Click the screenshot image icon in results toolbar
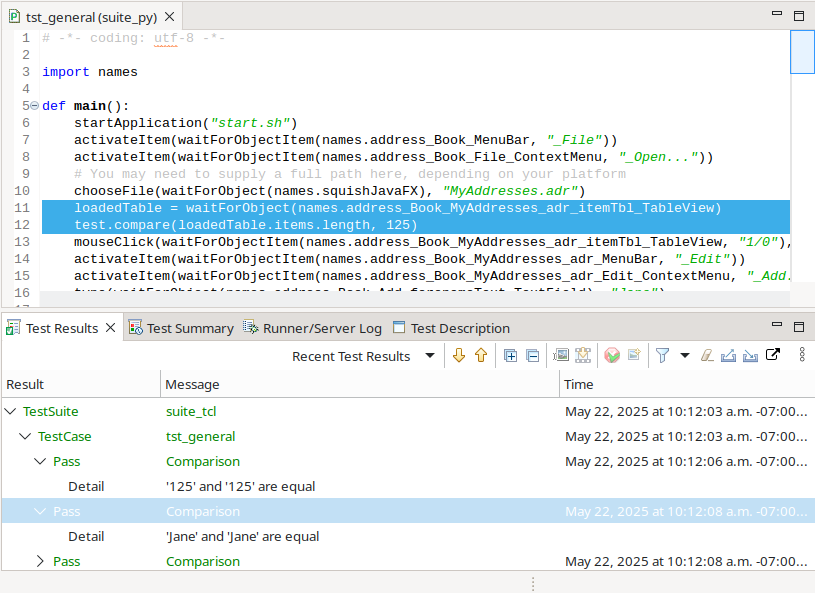Viewport: 815px width, 593px height. click(560, 355)
